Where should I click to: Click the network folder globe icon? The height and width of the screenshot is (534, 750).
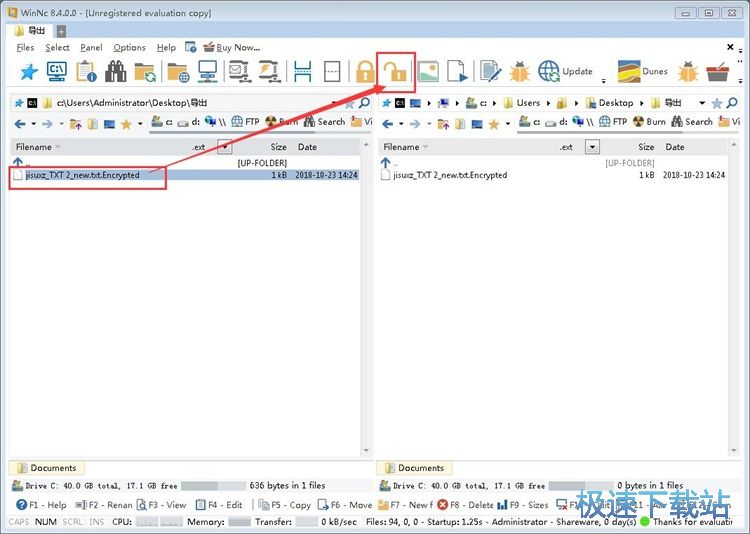pos(178,72)
